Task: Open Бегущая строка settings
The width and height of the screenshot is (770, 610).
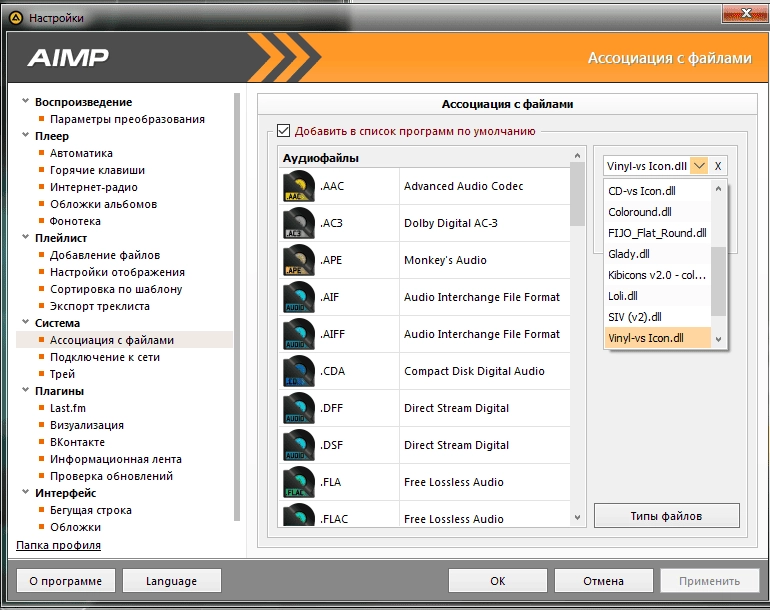Action: tap(91, 510)
